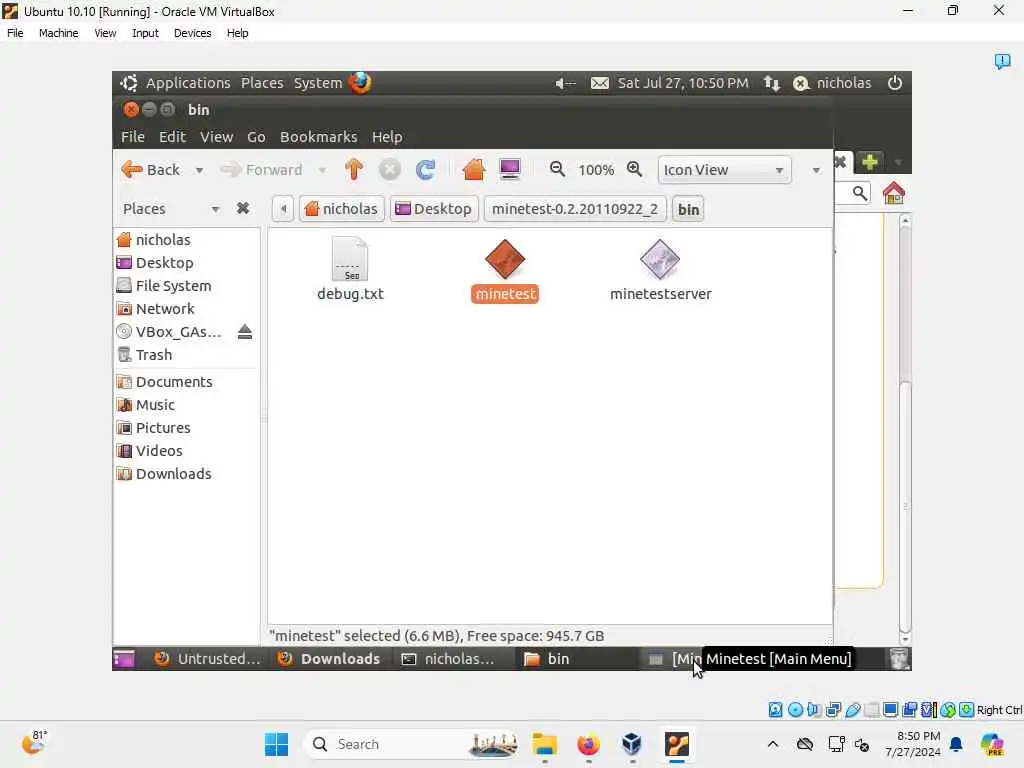
Task: Click Firefox home icon in background window
Action: click(x=893, y=193)
